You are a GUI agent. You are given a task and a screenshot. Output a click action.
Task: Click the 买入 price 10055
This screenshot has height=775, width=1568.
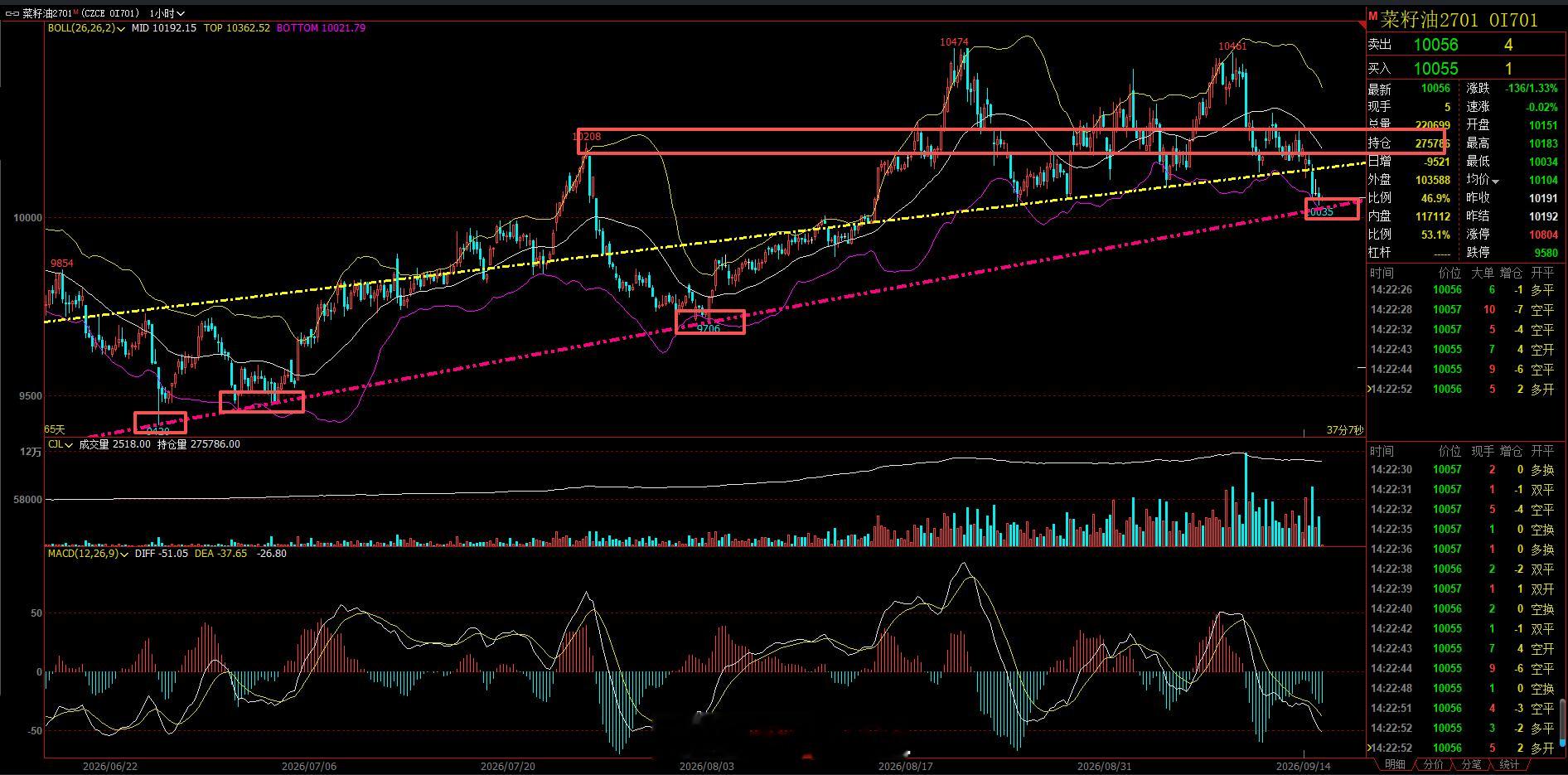coord(1435,69)
